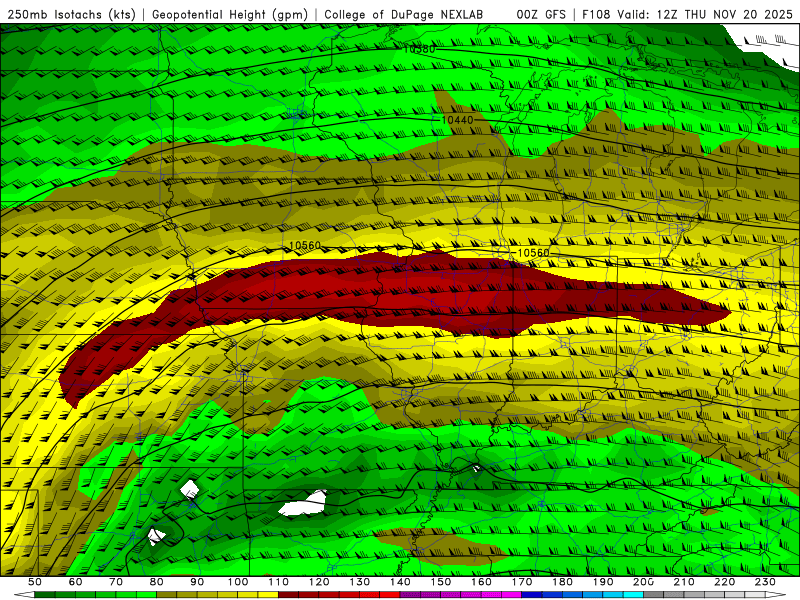Click the 190 value on the legend

pyautogui.click(x=603, y=582)
